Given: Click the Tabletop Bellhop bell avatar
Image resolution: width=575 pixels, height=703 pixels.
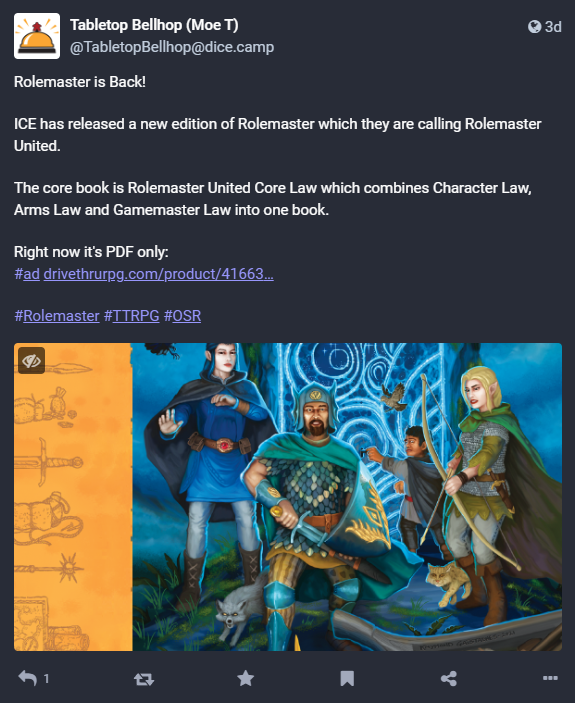Looking at the screenshot, I should 37,36.
